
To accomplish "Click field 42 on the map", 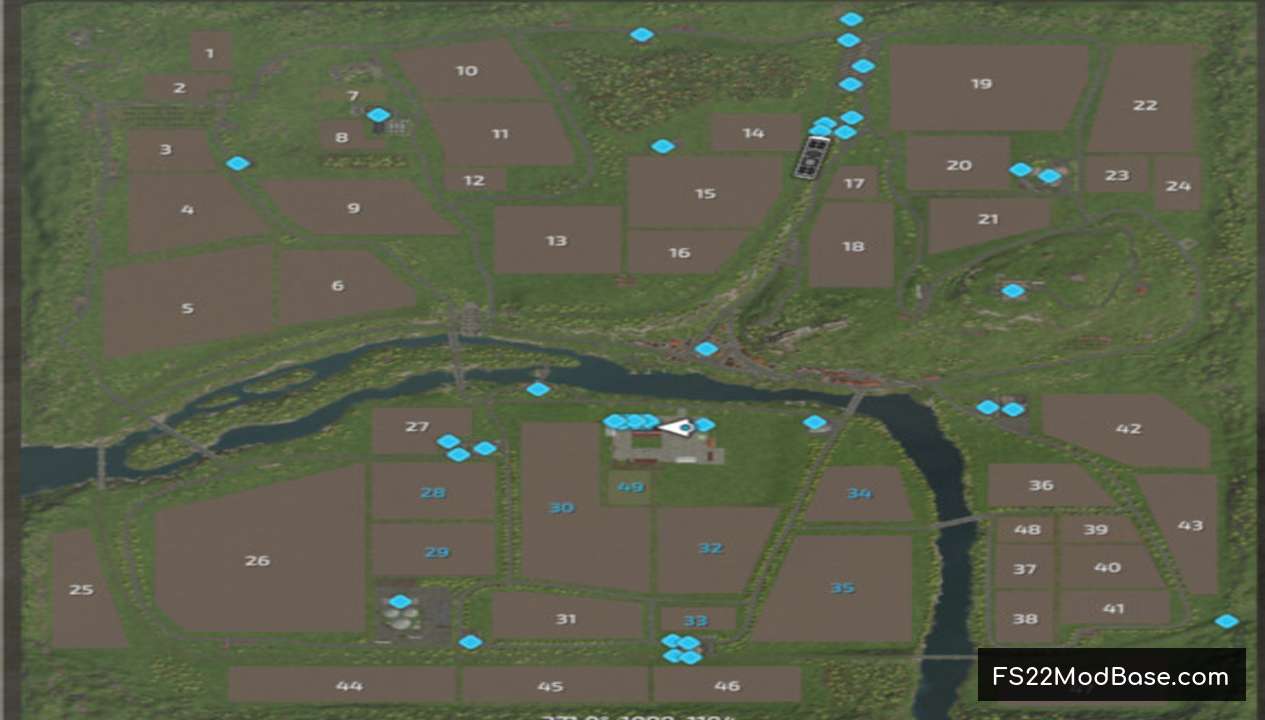I will point(1128,430).
